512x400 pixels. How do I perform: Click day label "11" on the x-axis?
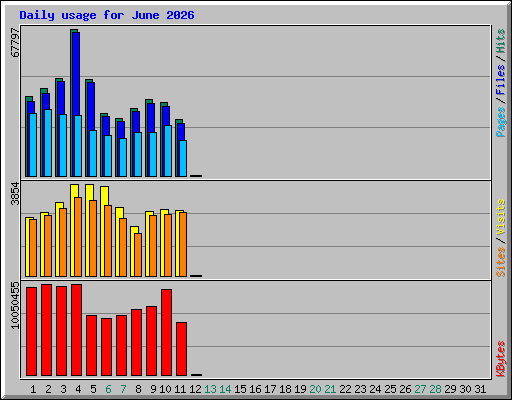click(180, 389)
